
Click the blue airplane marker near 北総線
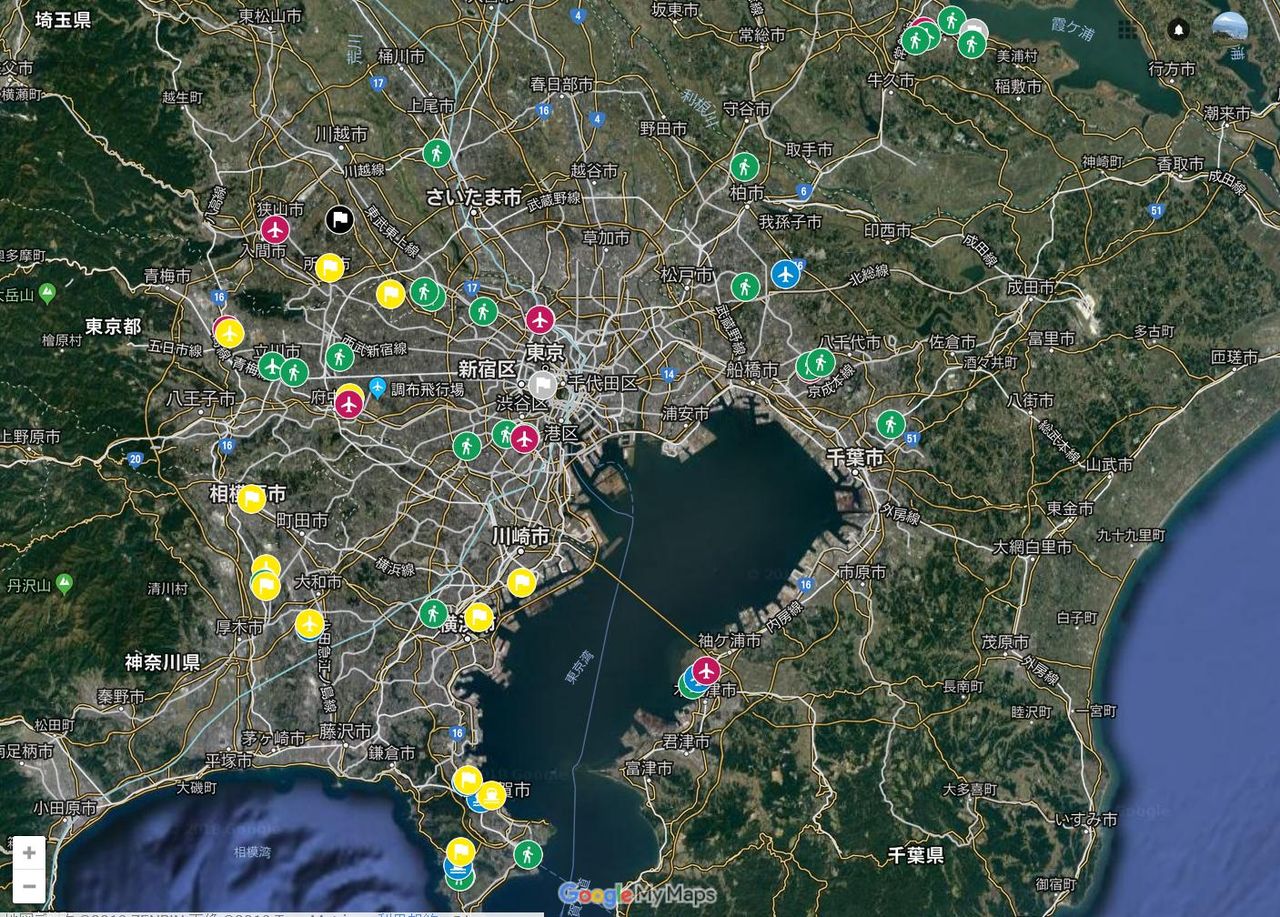pos(786,273)
